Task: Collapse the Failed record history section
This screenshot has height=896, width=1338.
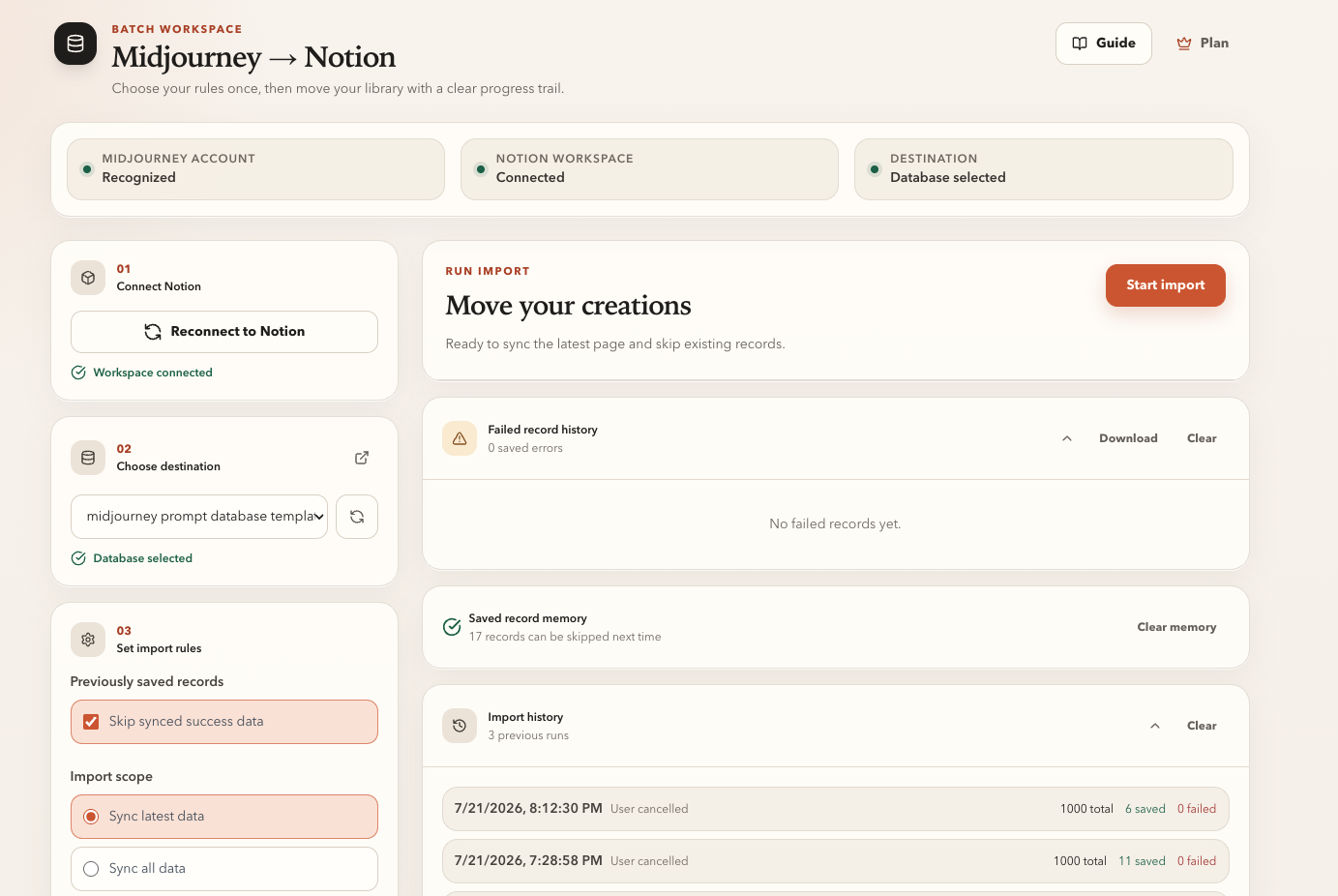Action: tap(1067, 438)
